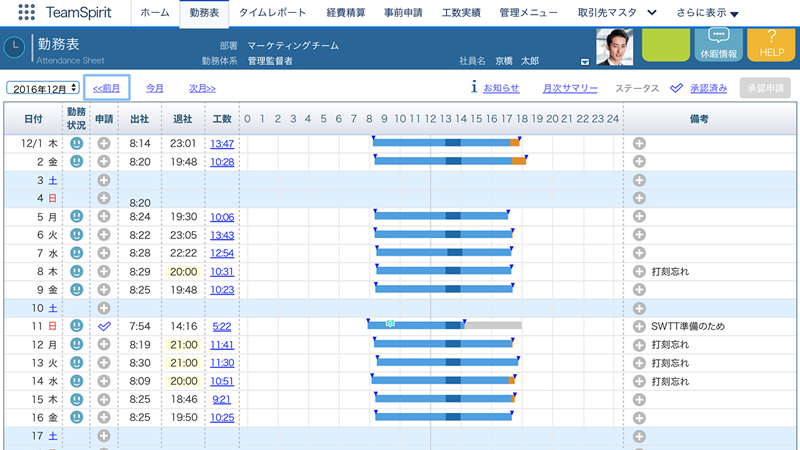800x450 pixels.
Task: Click the 20:00 leave time on 12/8
Action: [x=183, y=271]
